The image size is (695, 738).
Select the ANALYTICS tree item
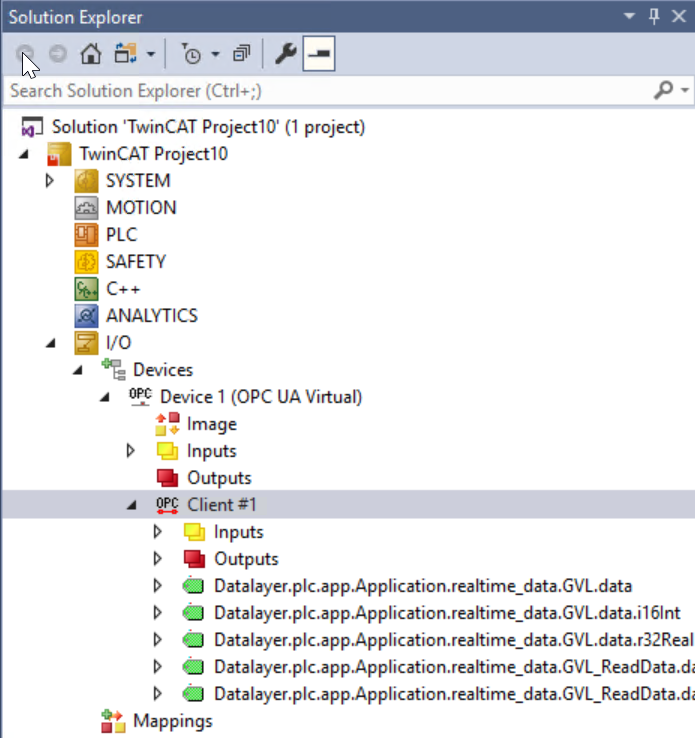coord(152,316)
